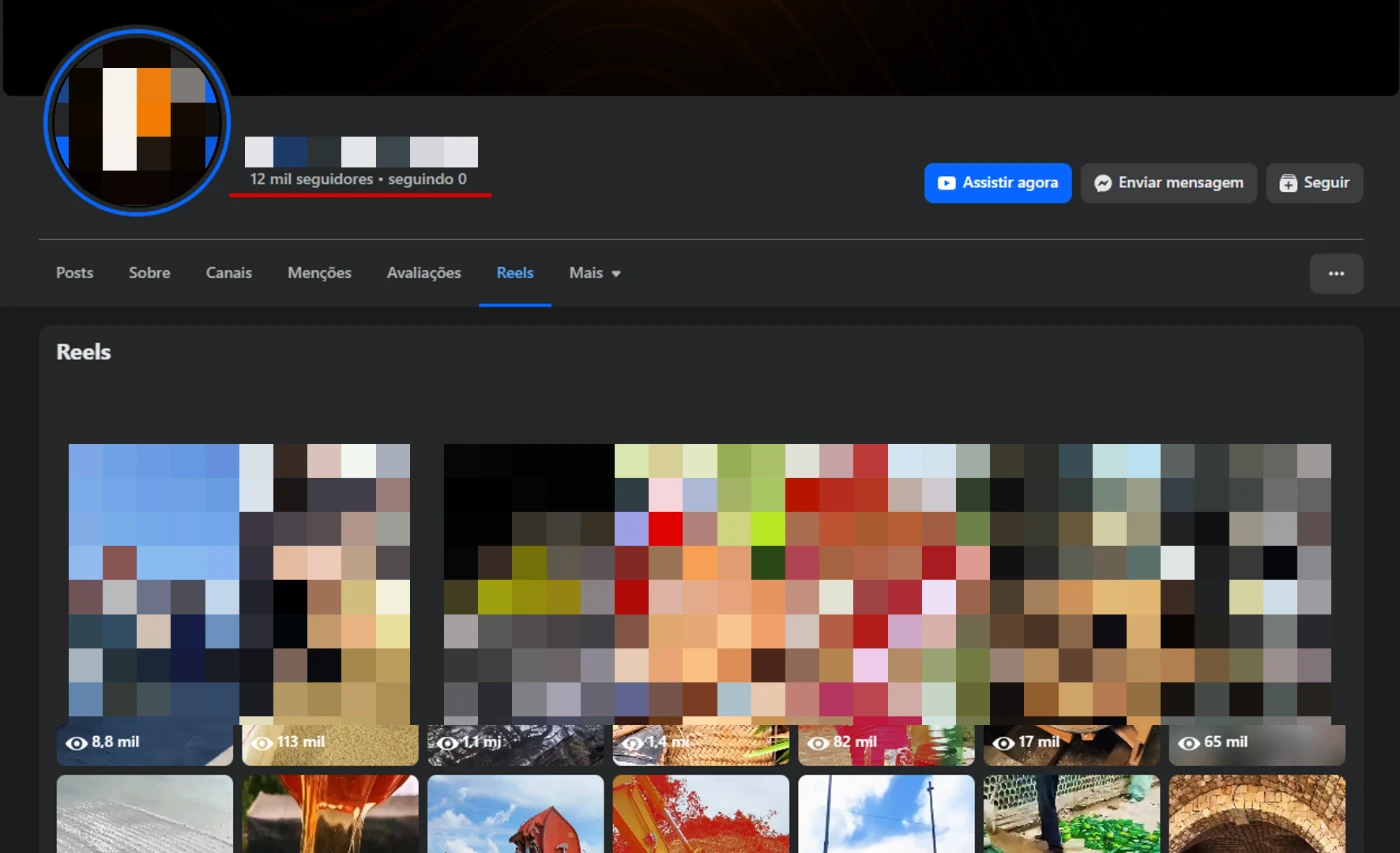Select the Menções tab
This screenshot has width=1400, height=853.
click(x=319, y=273)
